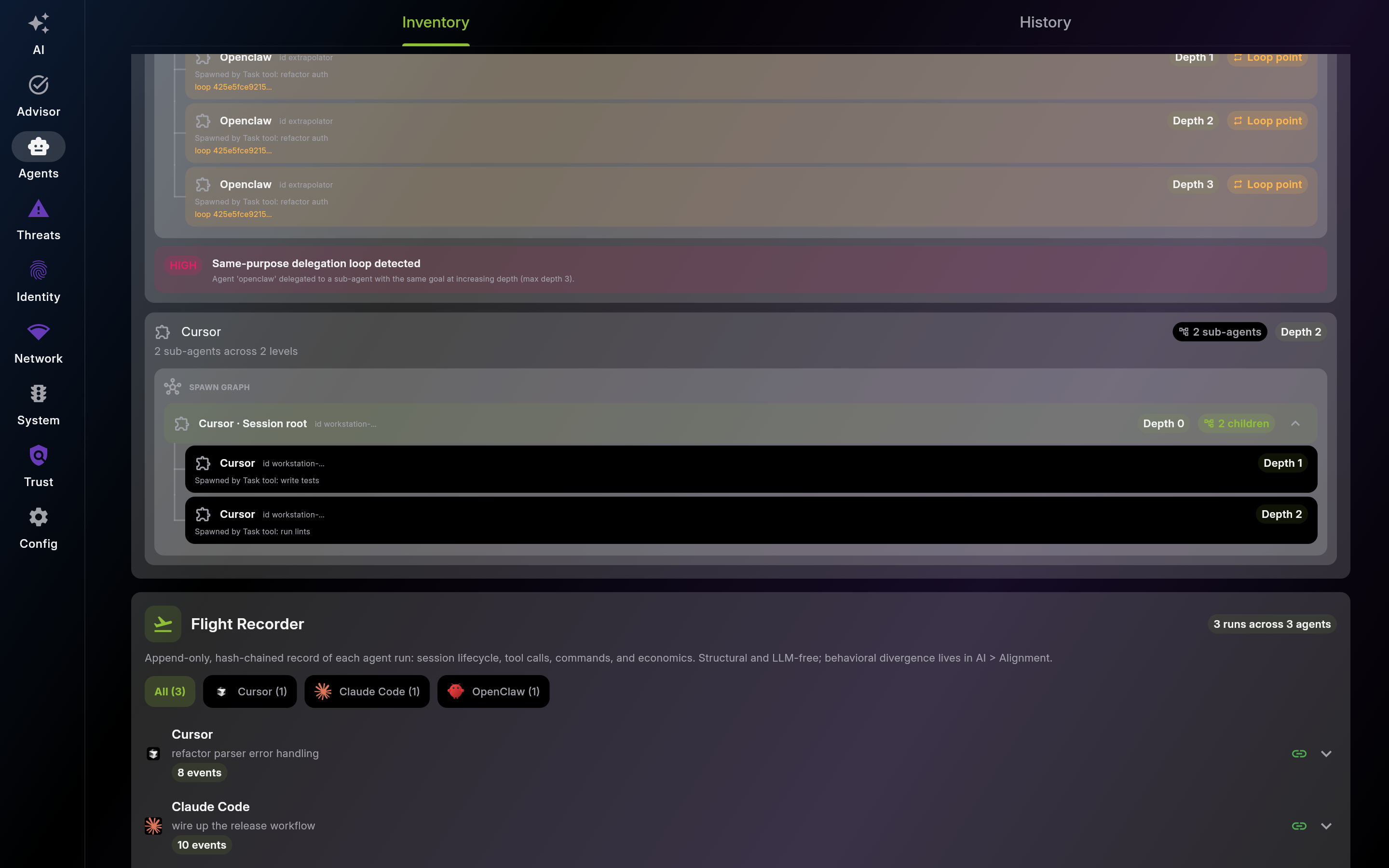Filter Flight Recorder by Cursor (1)
The image size is (1389, 868).
[x=250, y=691]
